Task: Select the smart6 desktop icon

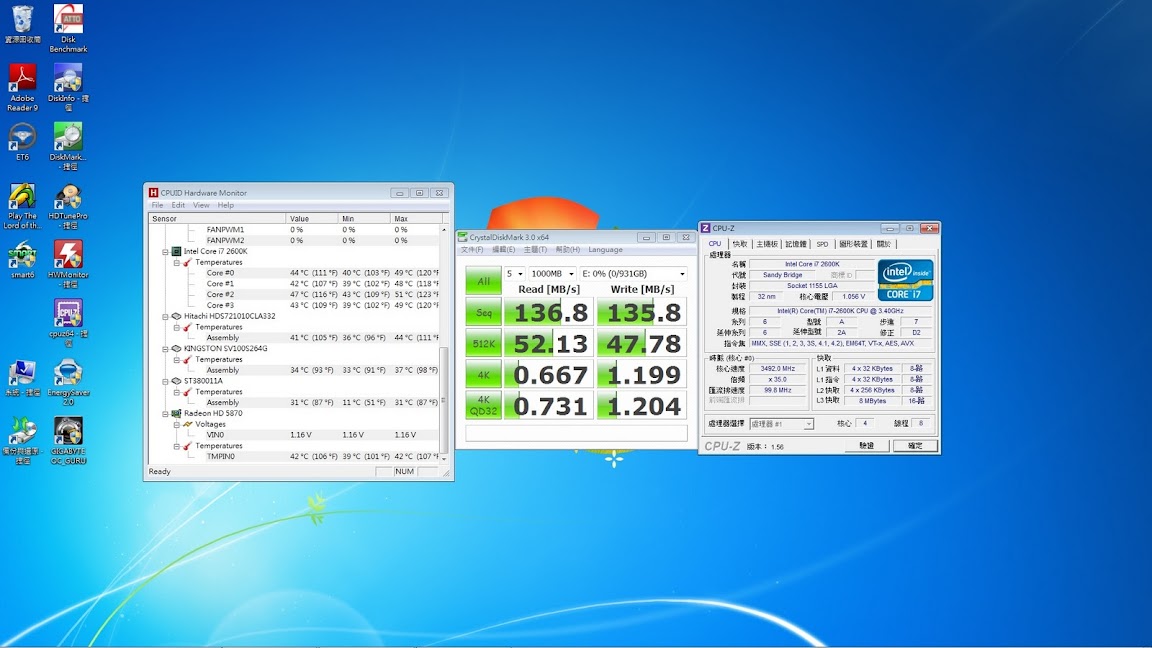Action: 22,259
